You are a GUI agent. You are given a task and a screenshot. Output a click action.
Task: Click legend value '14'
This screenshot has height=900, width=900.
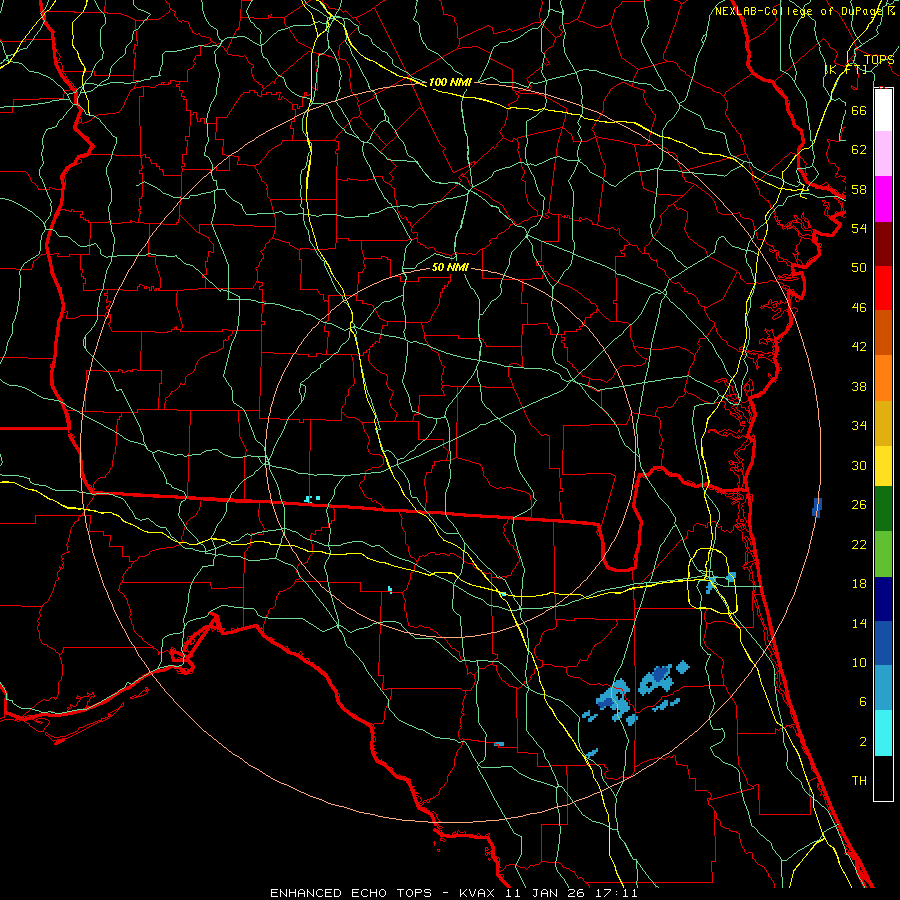click(x=859, y=623)
